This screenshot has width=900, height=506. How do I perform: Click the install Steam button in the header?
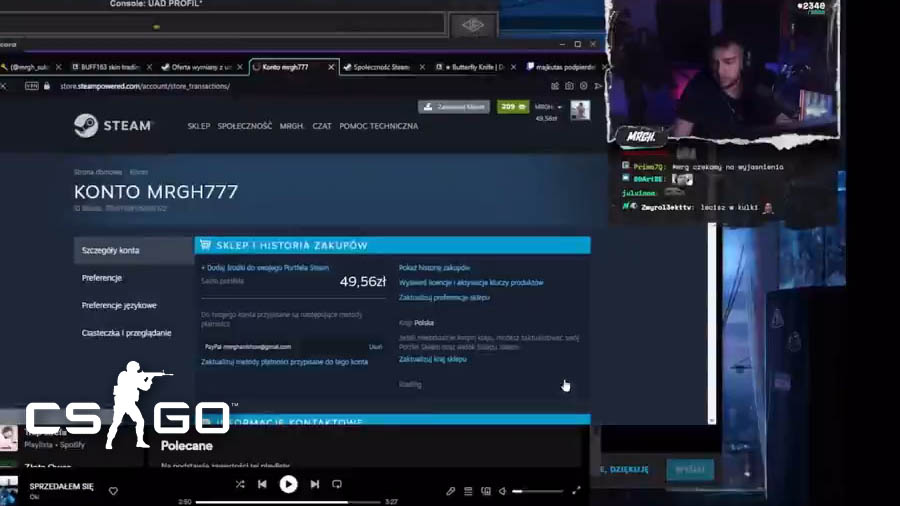(453, 107)
